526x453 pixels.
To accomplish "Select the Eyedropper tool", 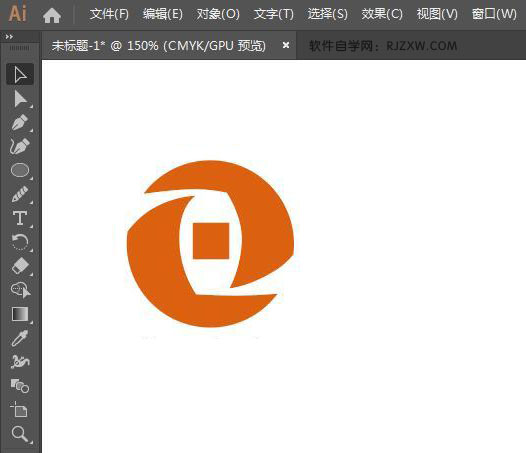I will (x=20, y=338).
